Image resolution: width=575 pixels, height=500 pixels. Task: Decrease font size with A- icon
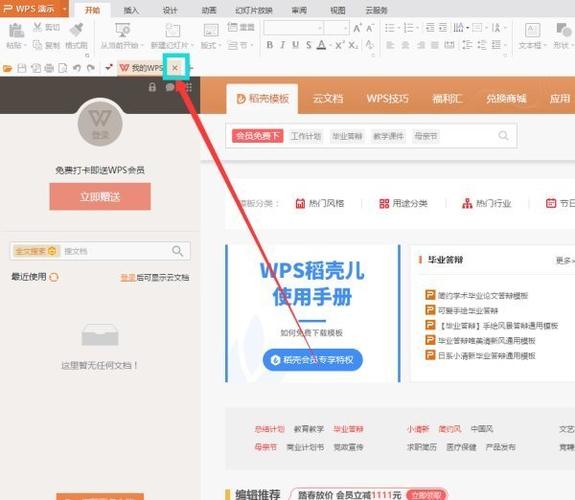(370, 28)
